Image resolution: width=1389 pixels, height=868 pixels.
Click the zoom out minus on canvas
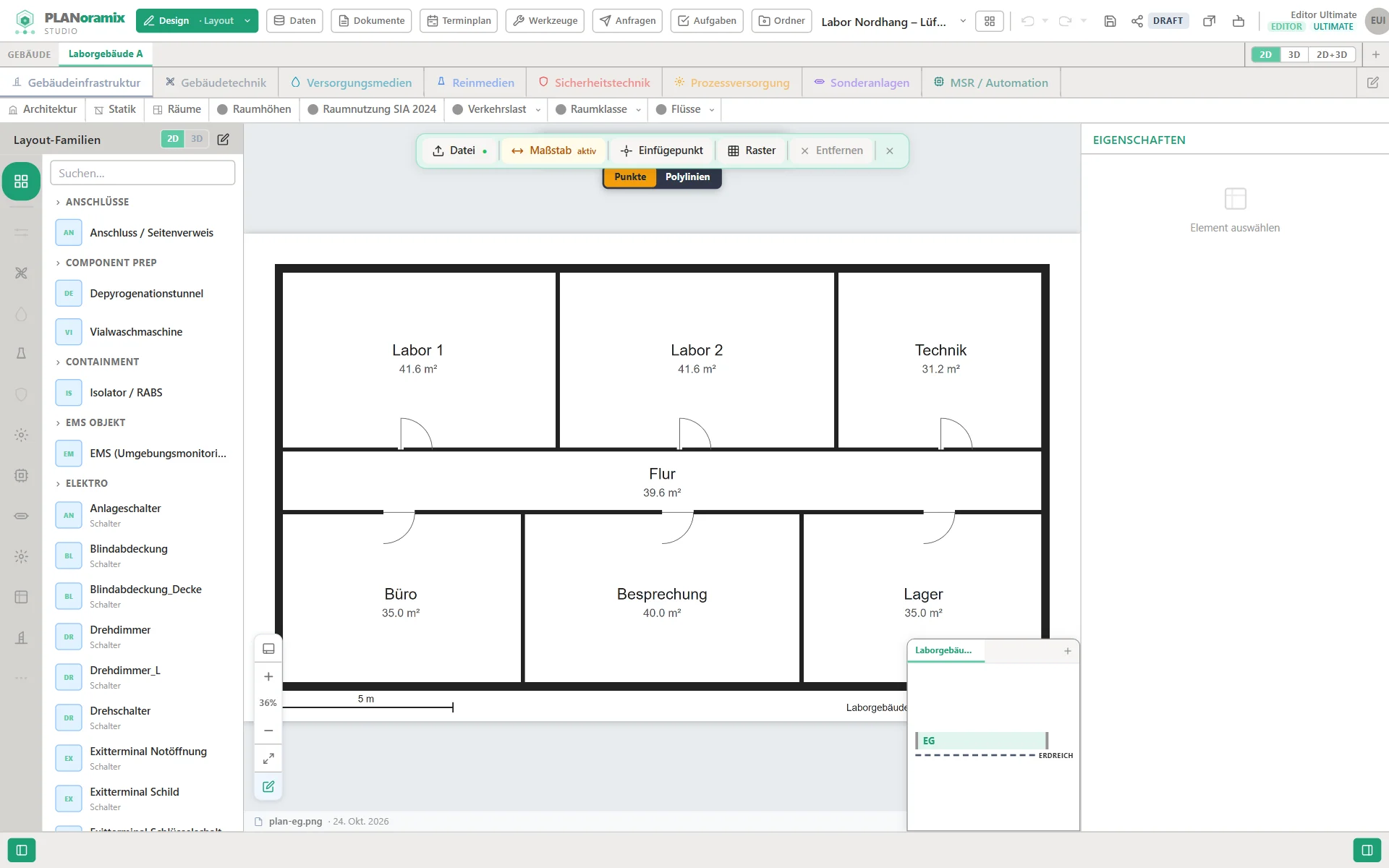pos(268,731)
